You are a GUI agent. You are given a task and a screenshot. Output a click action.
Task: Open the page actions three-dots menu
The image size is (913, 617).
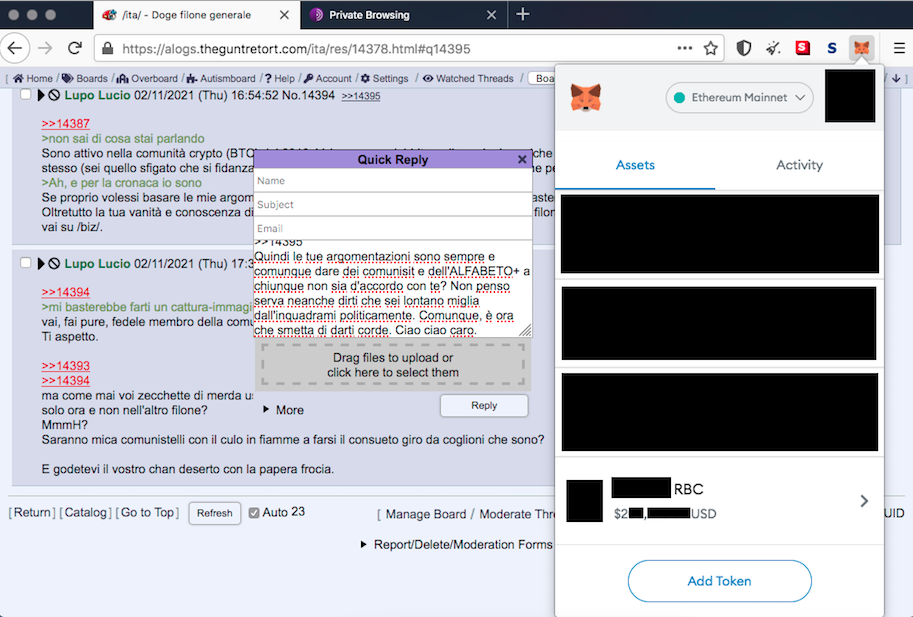685,48
